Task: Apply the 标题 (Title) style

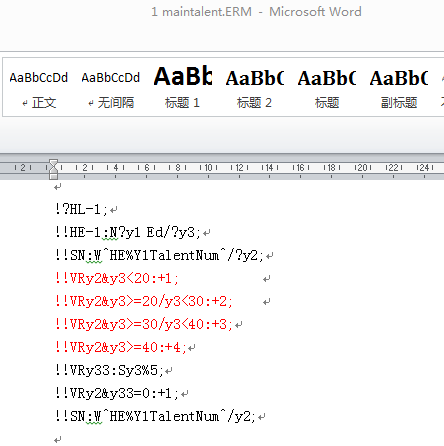Action: pos(327,88)
